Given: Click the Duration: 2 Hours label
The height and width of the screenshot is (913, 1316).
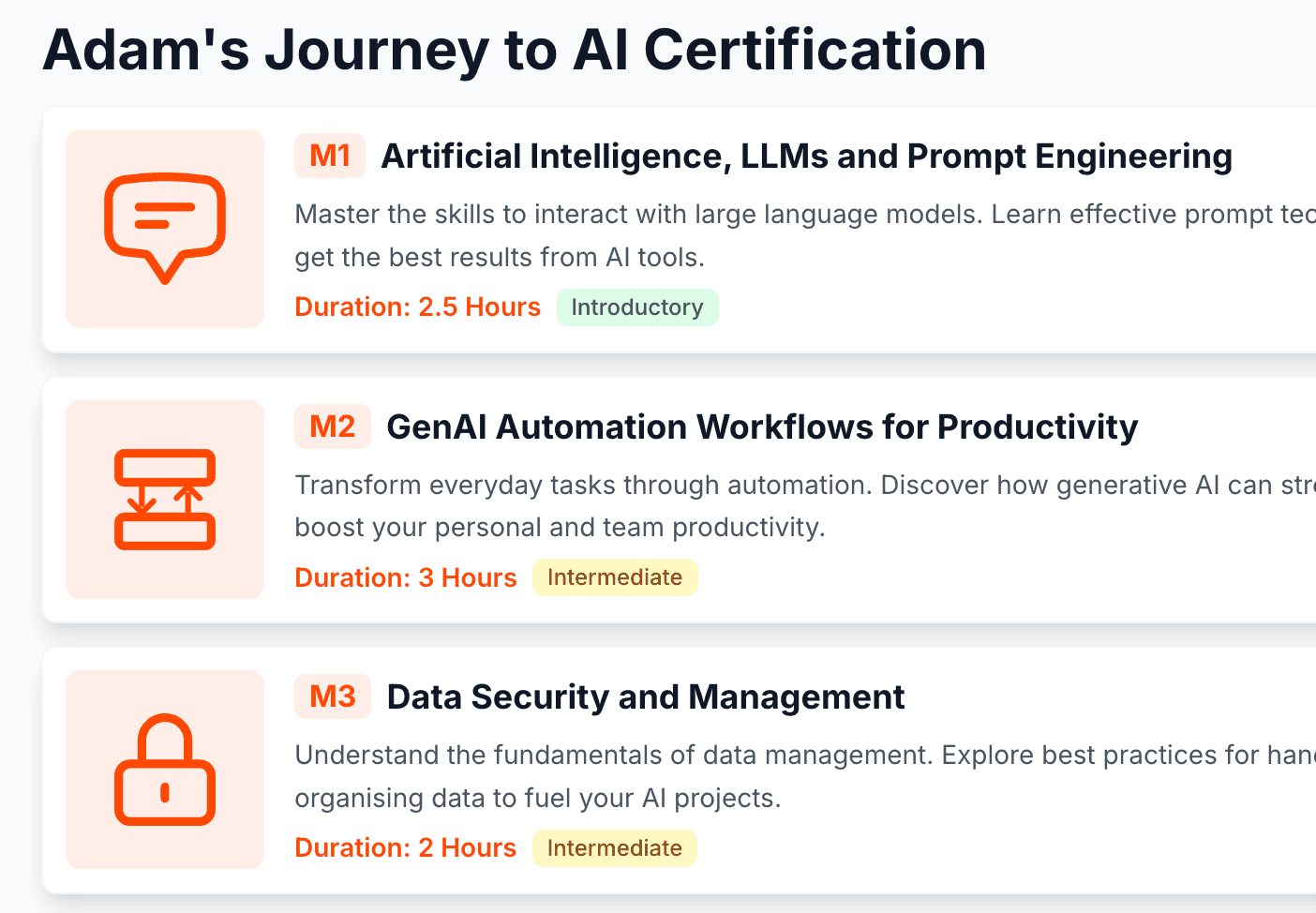Looking at the screenshot, I should (x=406, y=848).
